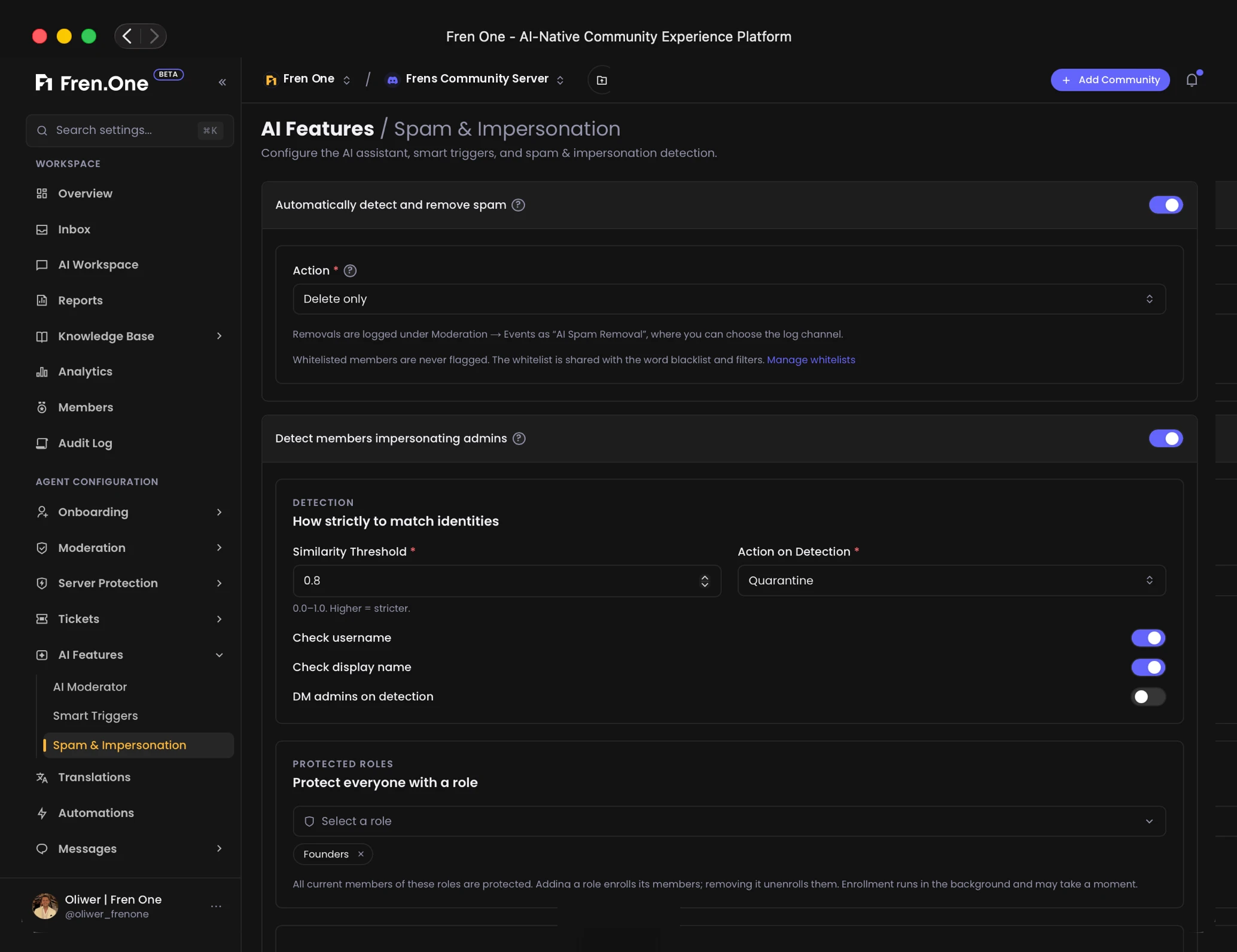The image size is (1237, 952).
Task: Open Action on Detection Quarantine dropdown
Action: (951, 581)
